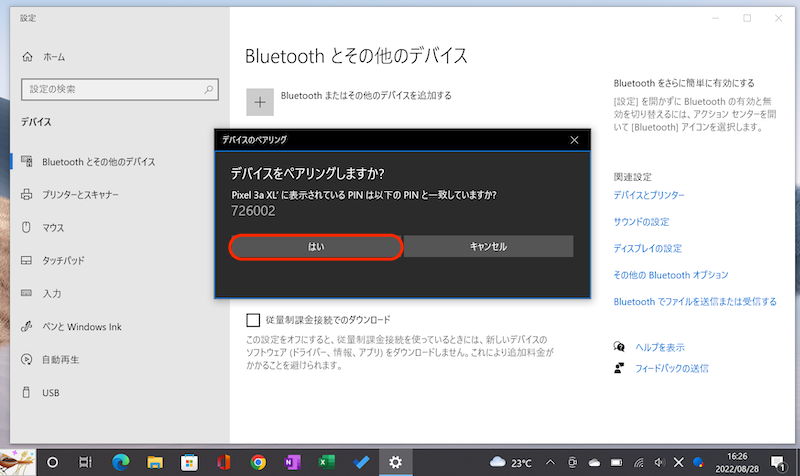Image resolution: width=800 pixels, height=476 pixels.
Task: Click ヘルプを表示 link
Action: [x=659, y=347]
